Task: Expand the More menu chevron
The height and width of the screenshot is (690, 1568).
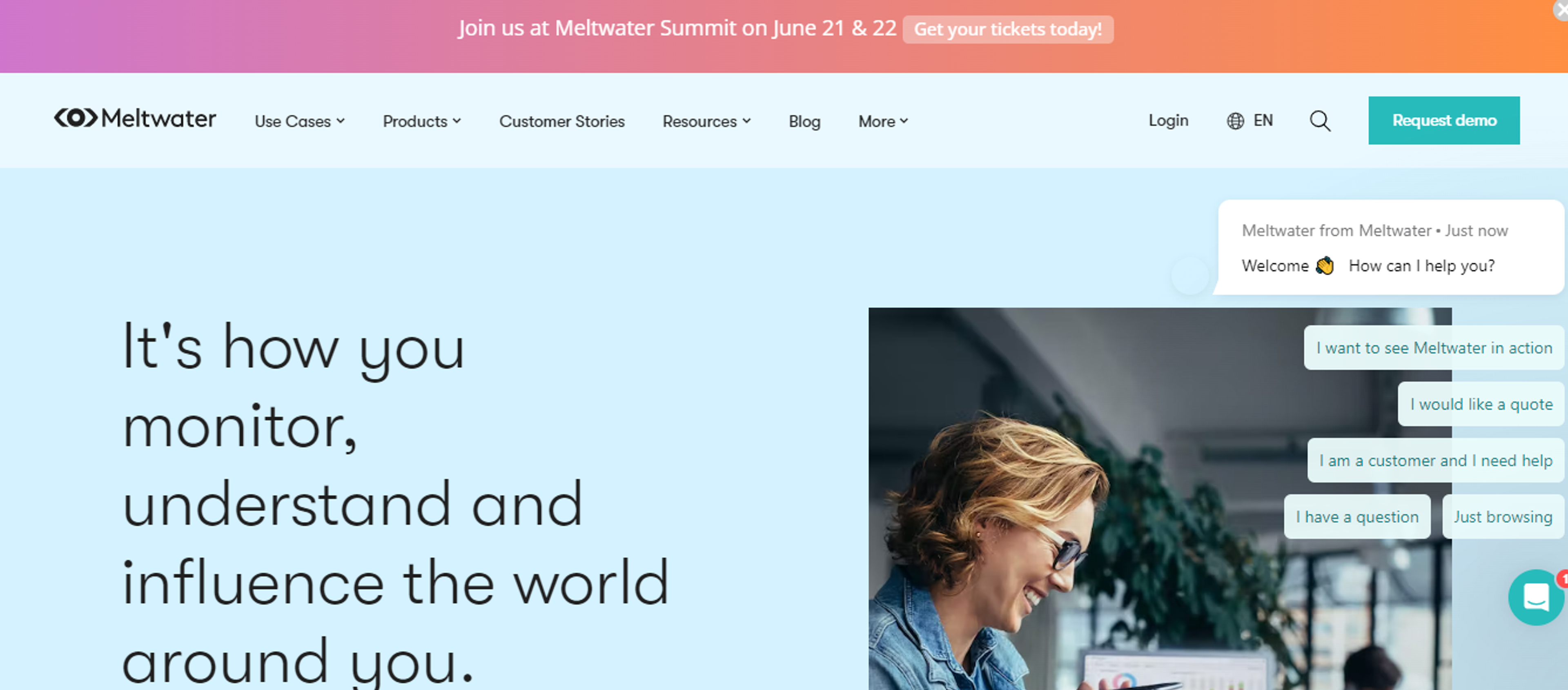Action: click(904, 120)
